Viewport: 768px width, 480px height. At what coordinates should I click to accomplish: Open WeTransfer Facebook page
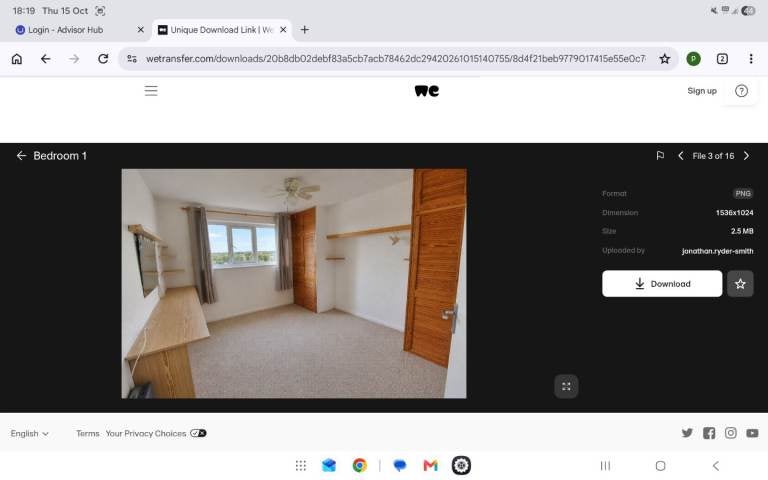pyautogui.click(x=709, y=433)
